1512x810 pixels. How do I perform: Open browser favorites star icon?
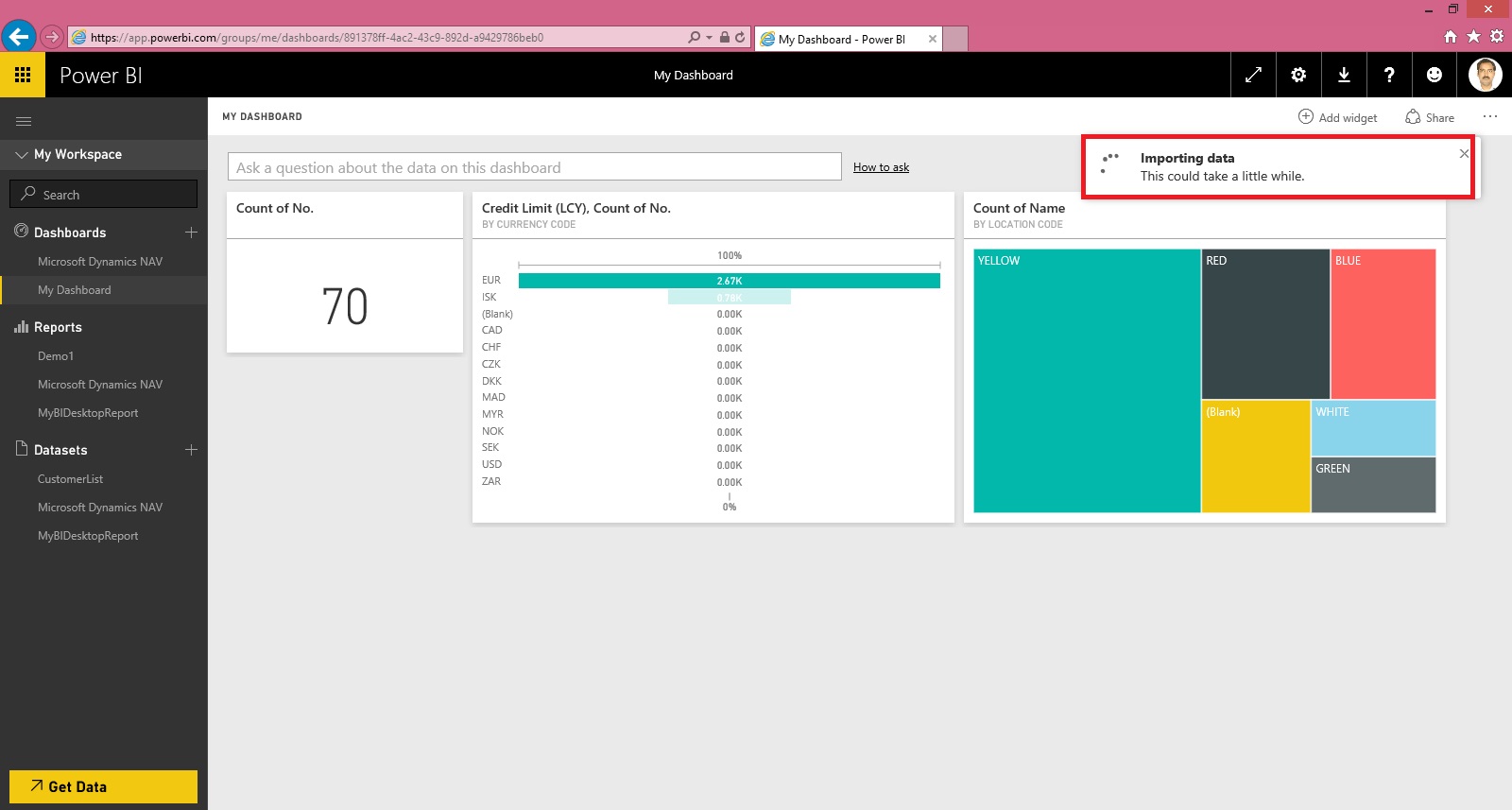(1473, 37)
